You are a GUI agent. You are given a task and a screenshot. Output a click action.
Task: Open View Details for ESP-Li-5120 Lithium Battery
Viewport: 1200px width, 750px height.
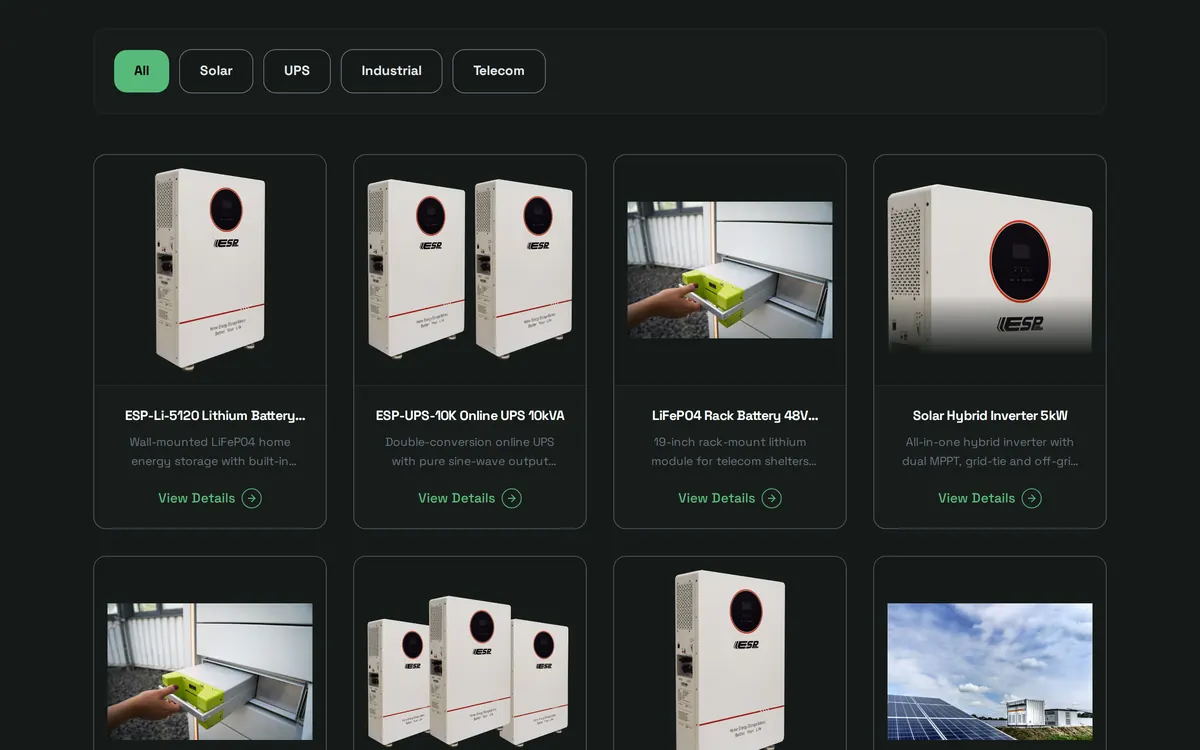[x=210, y=498]
